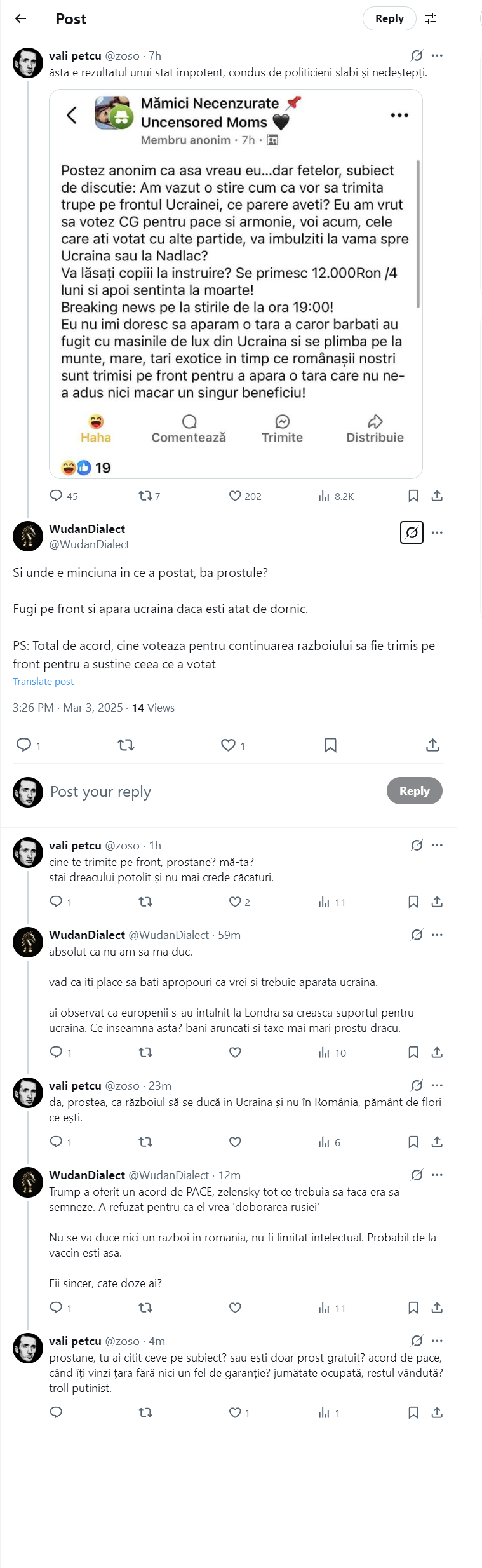This screenshot has height=1568, width=482.
Task: Open more options on WudanDialect's main post
Action: tap(437, 532)
